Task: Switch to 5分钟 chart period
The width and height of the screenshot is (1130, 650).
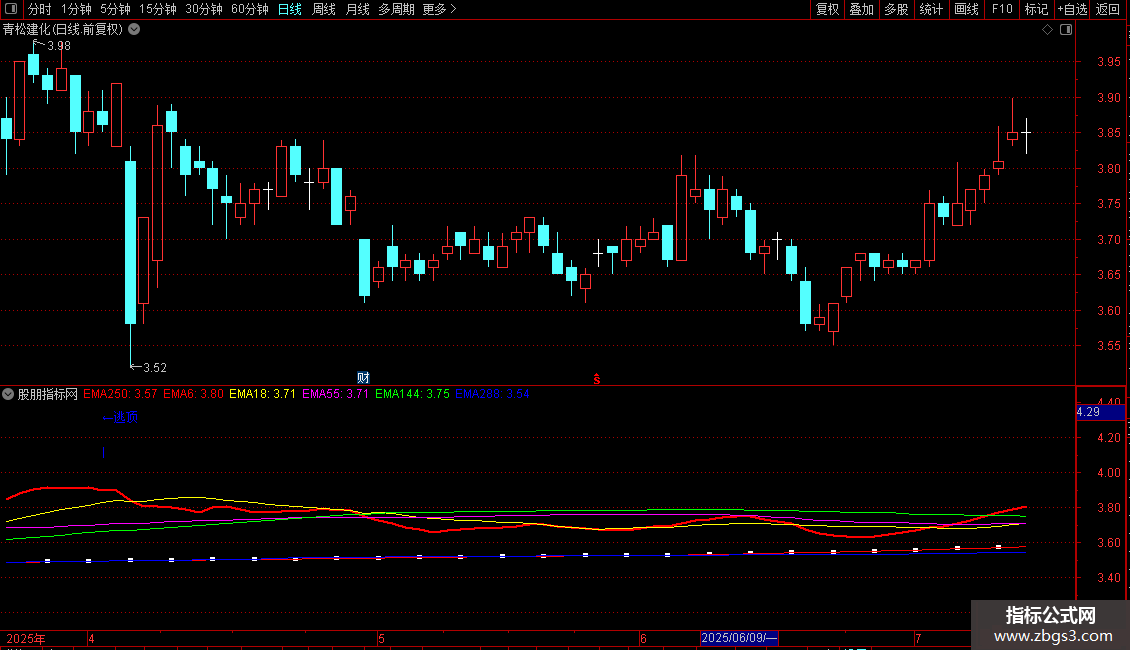Action: (115, 9)
